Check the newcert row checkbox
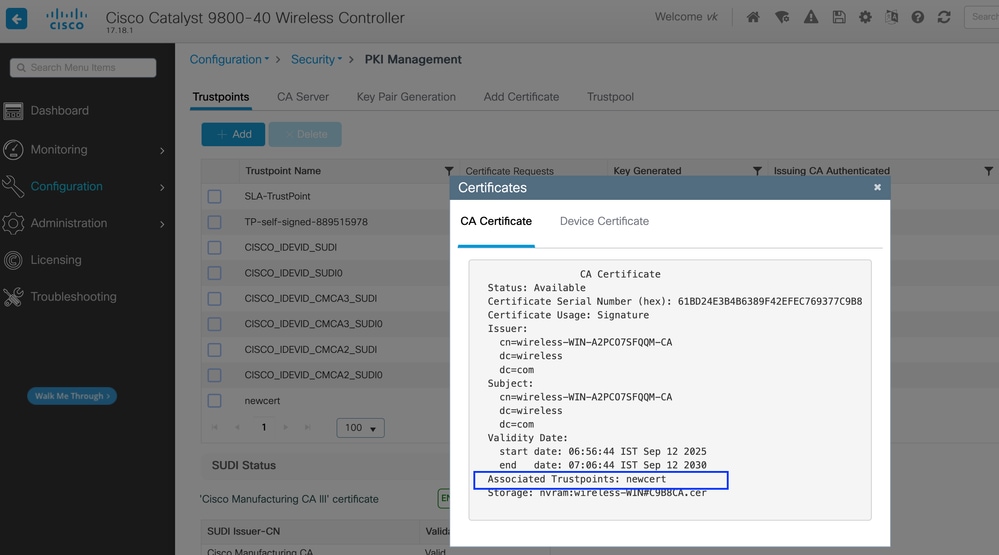 tap(214, 400)
